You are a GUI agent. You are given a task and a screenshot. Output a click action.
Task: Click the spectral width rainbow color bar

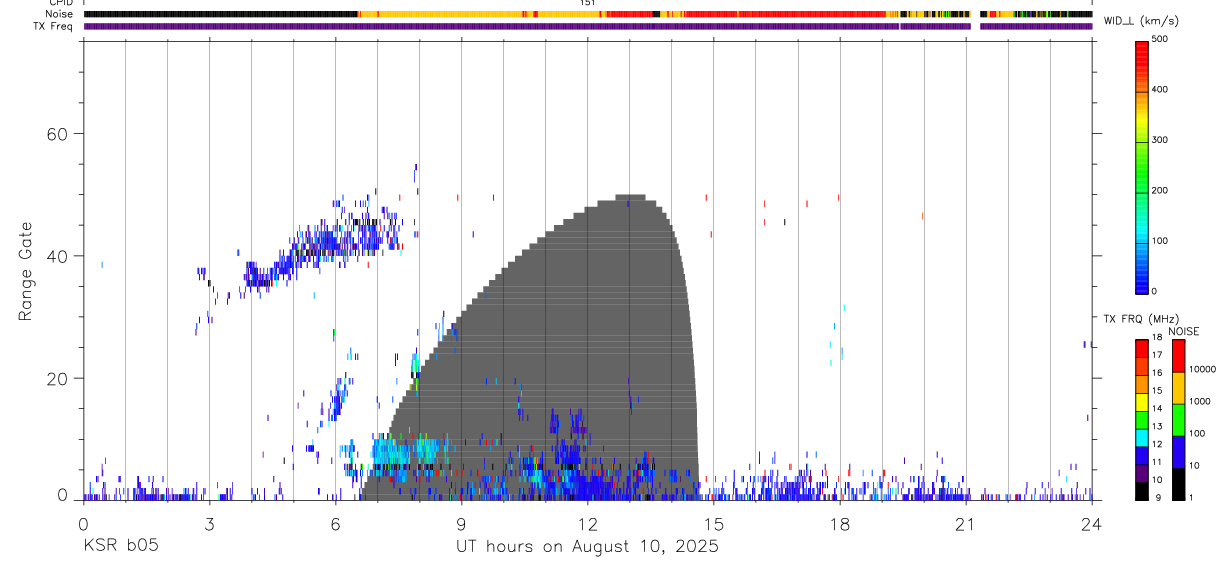(x=1142, y=166)
